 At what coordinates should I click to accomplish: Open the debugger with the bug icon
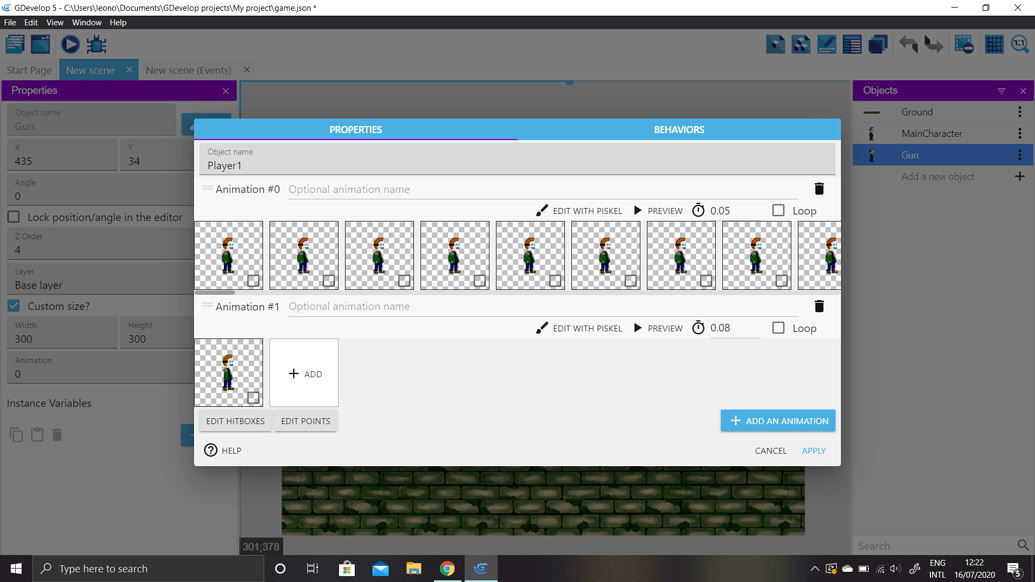tap(96, 44)
